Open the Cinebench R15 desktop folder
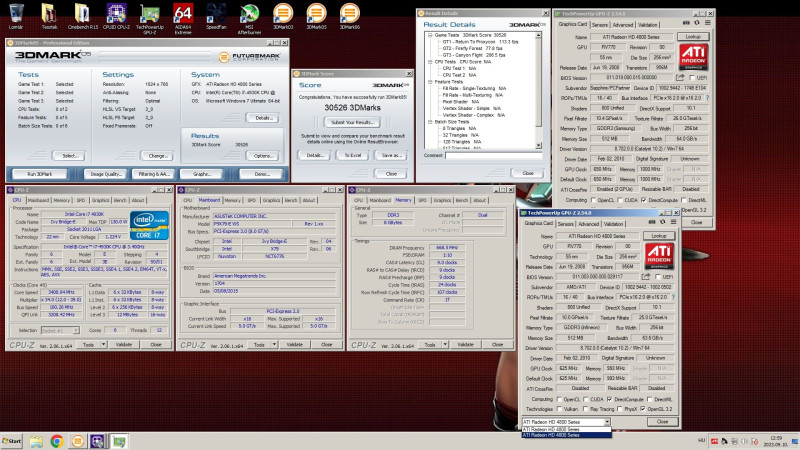800x450 pixels. tap(83, 15)
